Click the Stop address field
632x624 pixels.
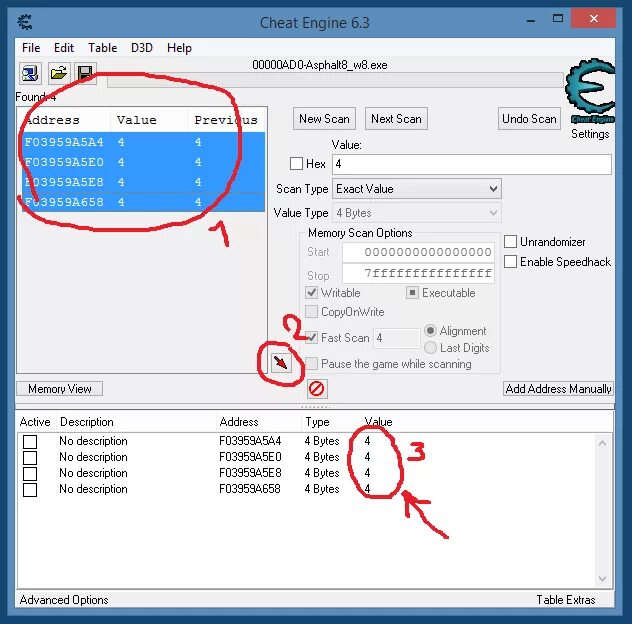point(418,274)
